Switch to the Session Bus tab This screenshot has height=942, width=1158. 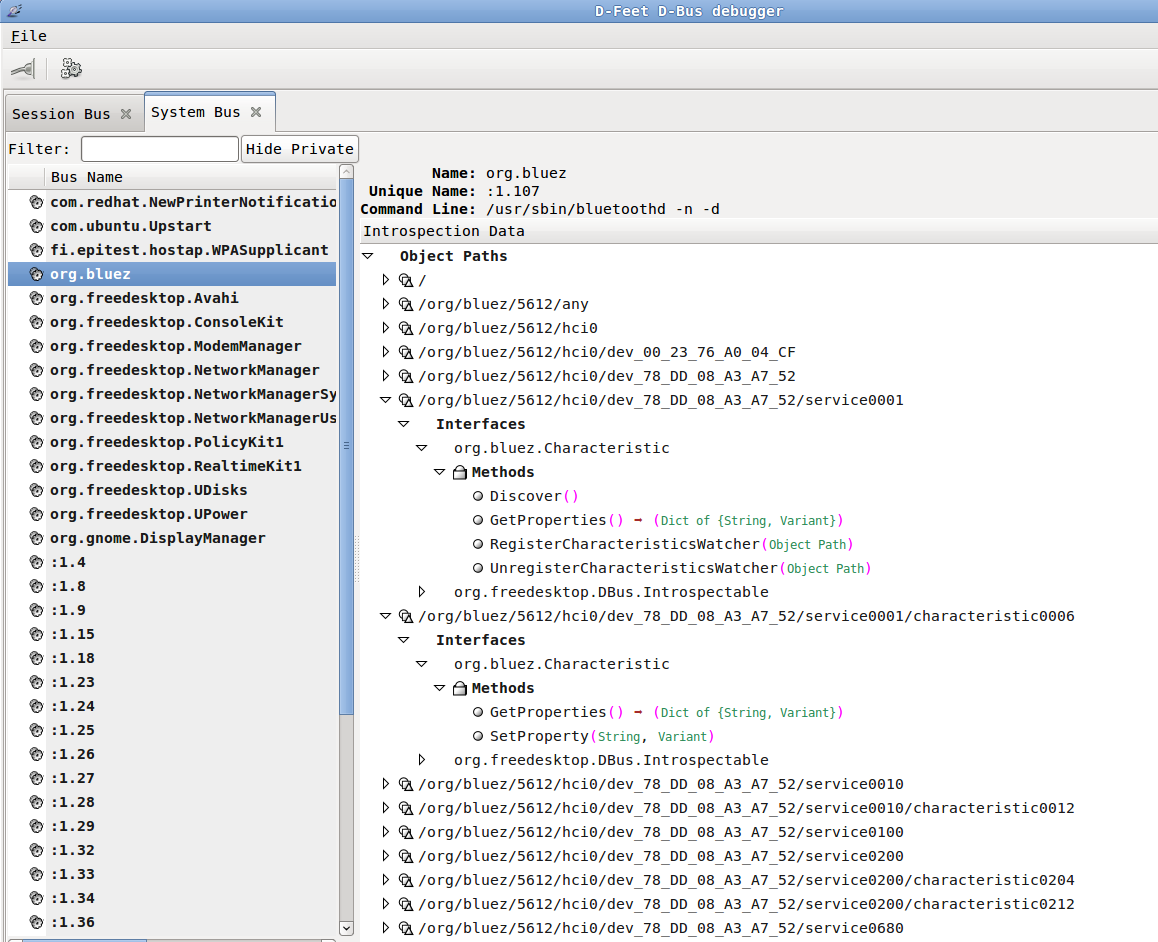[x=61, y=114]
